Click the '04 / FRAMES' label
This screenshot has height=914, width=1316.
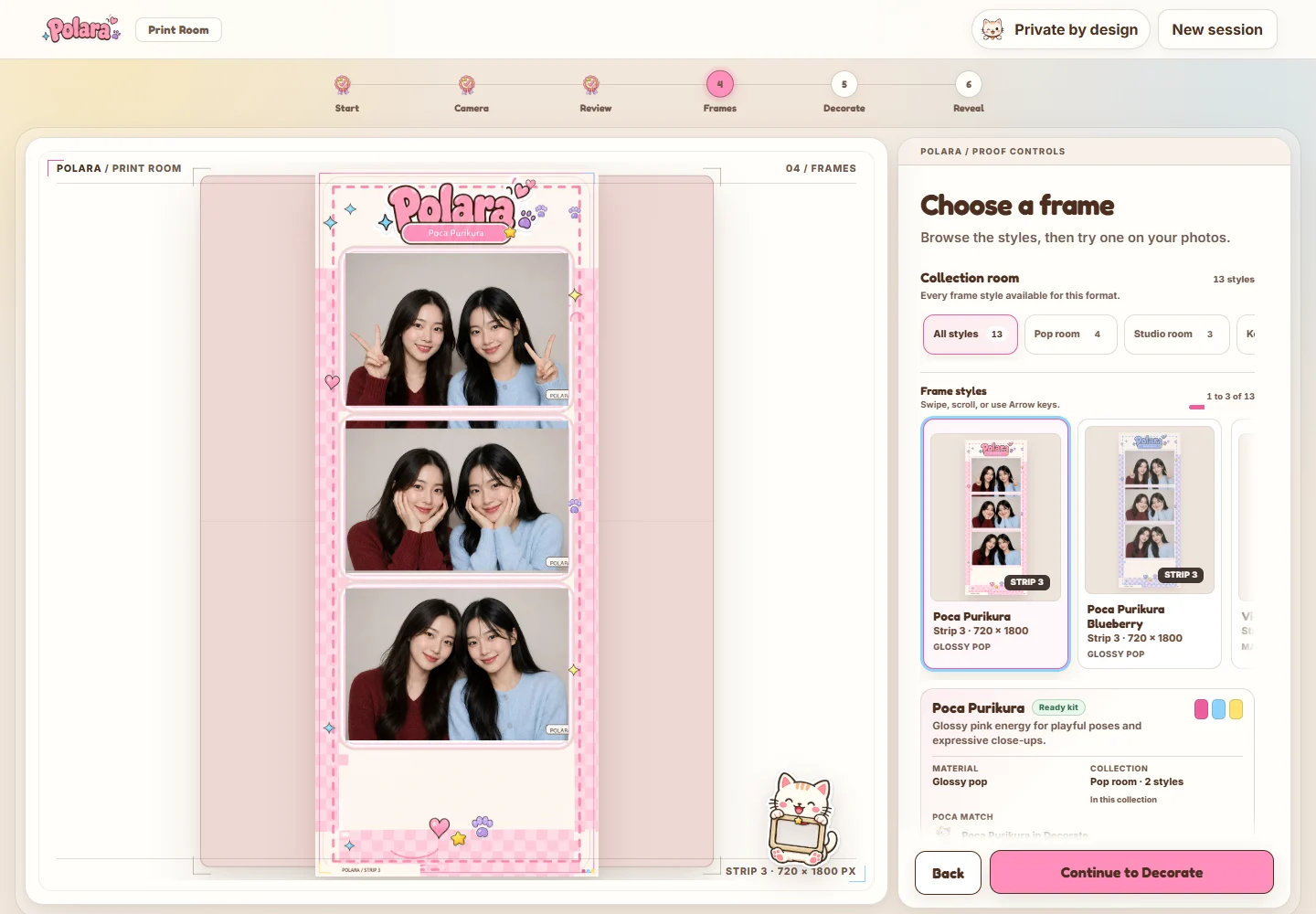pyautogui.click(x=821, y=168)
